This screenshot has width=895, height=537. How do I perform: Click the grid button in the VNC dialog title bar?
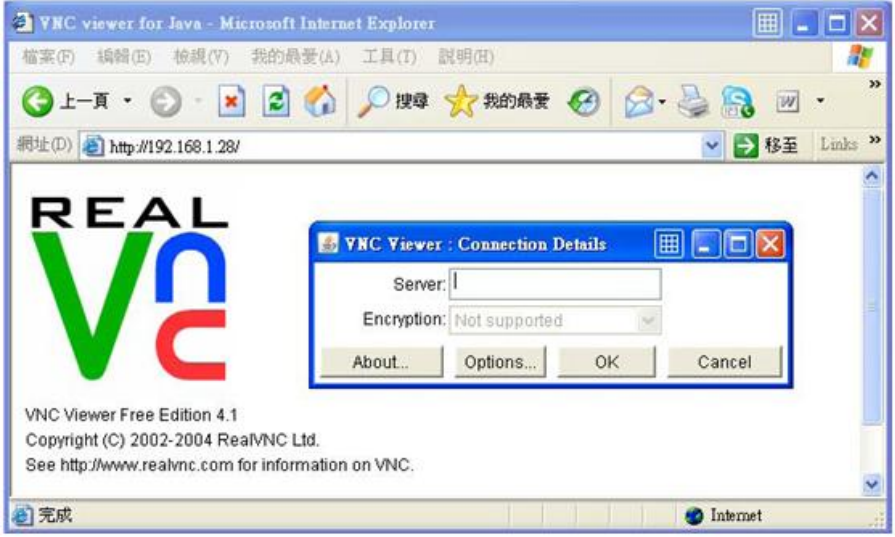(669, 244)
